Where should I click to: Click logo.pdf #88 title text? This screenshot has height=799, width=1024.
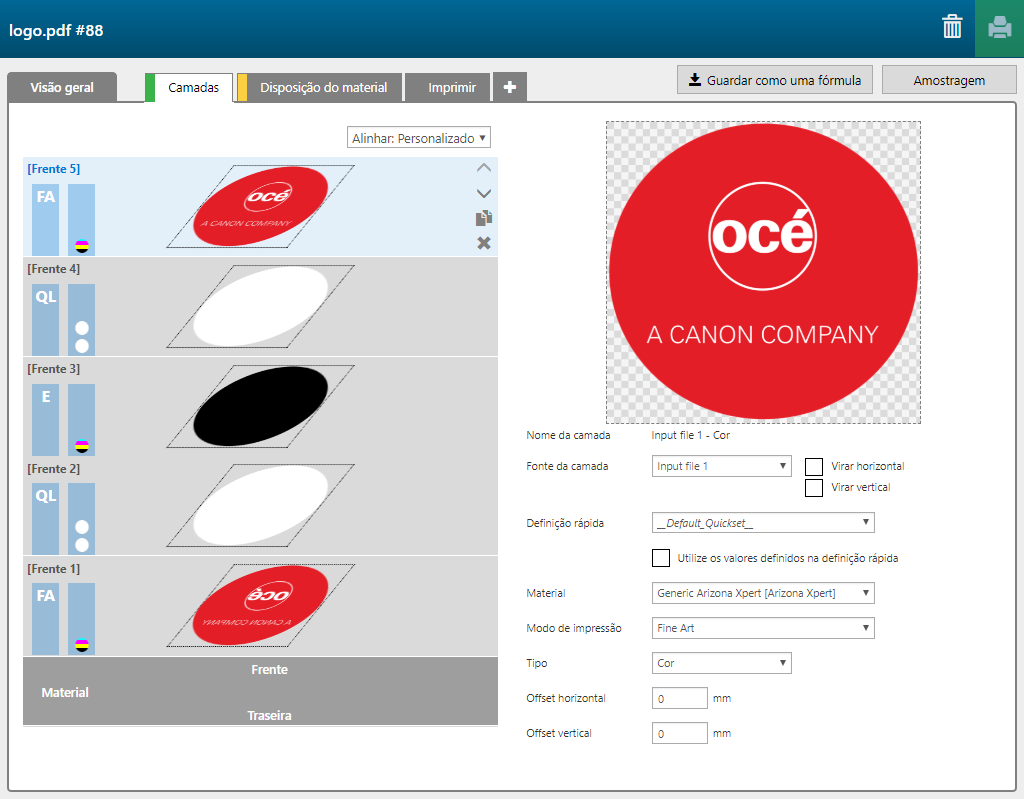click(x=56, y=31)
